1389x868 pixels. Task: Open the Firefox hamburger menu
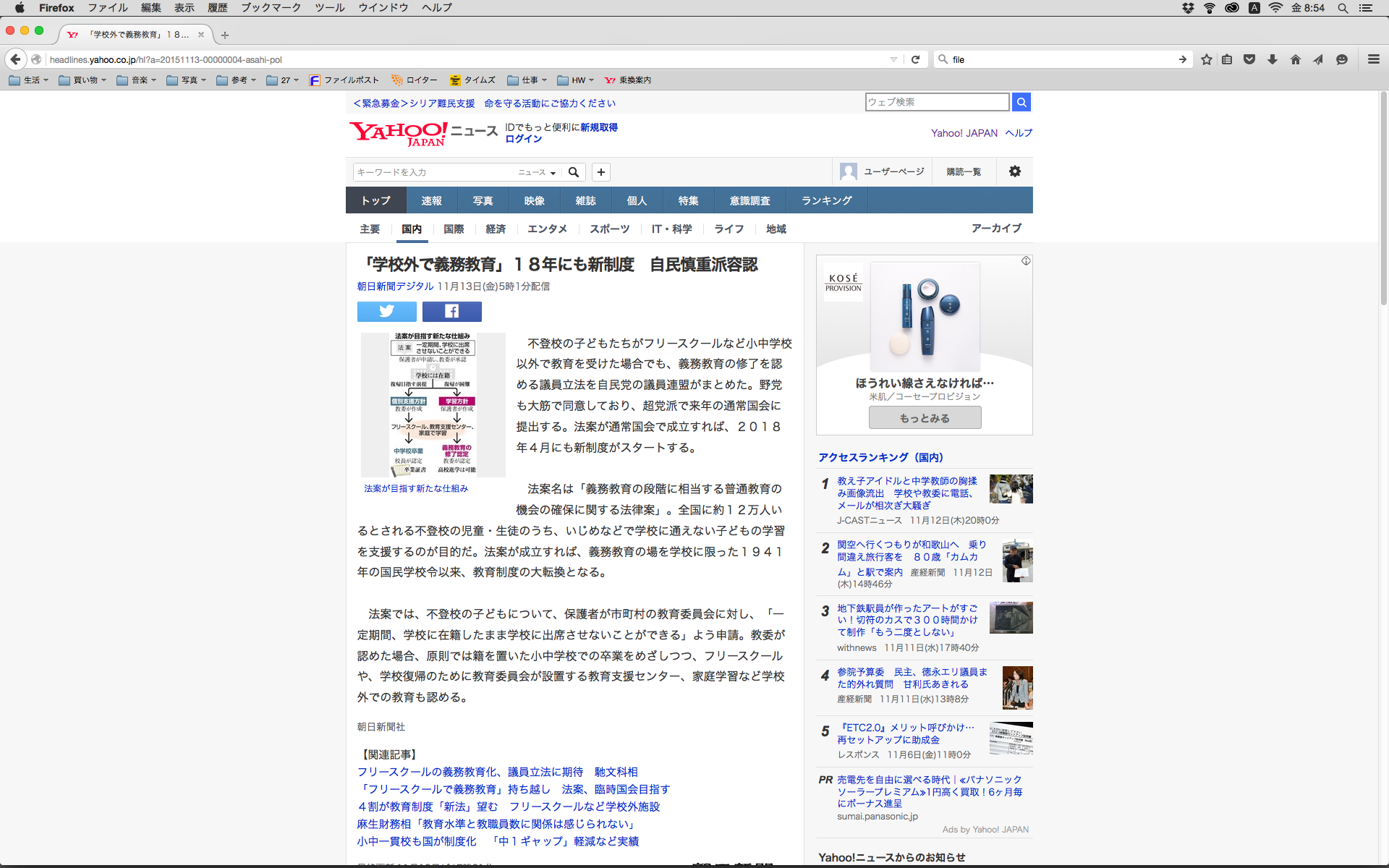pyautogui.click(x=1373, y=59)
